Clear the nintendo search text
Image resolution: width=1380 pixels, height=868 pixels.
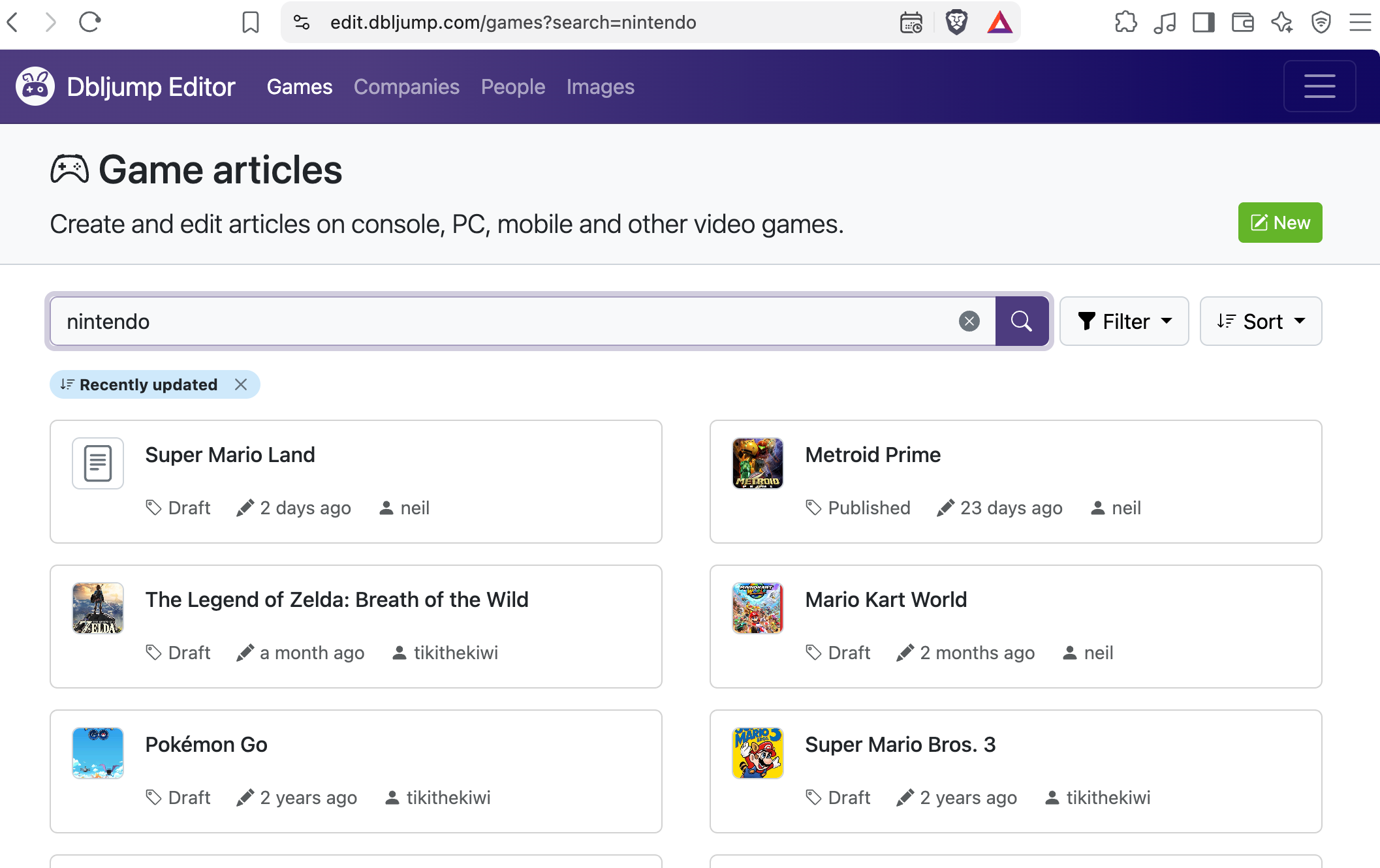point(969,321)
